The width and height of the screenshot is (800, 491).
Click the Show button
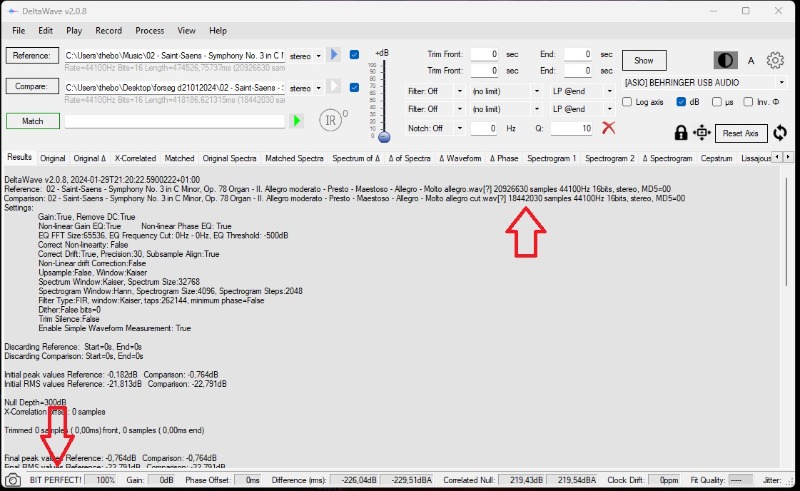coord(644,61)
